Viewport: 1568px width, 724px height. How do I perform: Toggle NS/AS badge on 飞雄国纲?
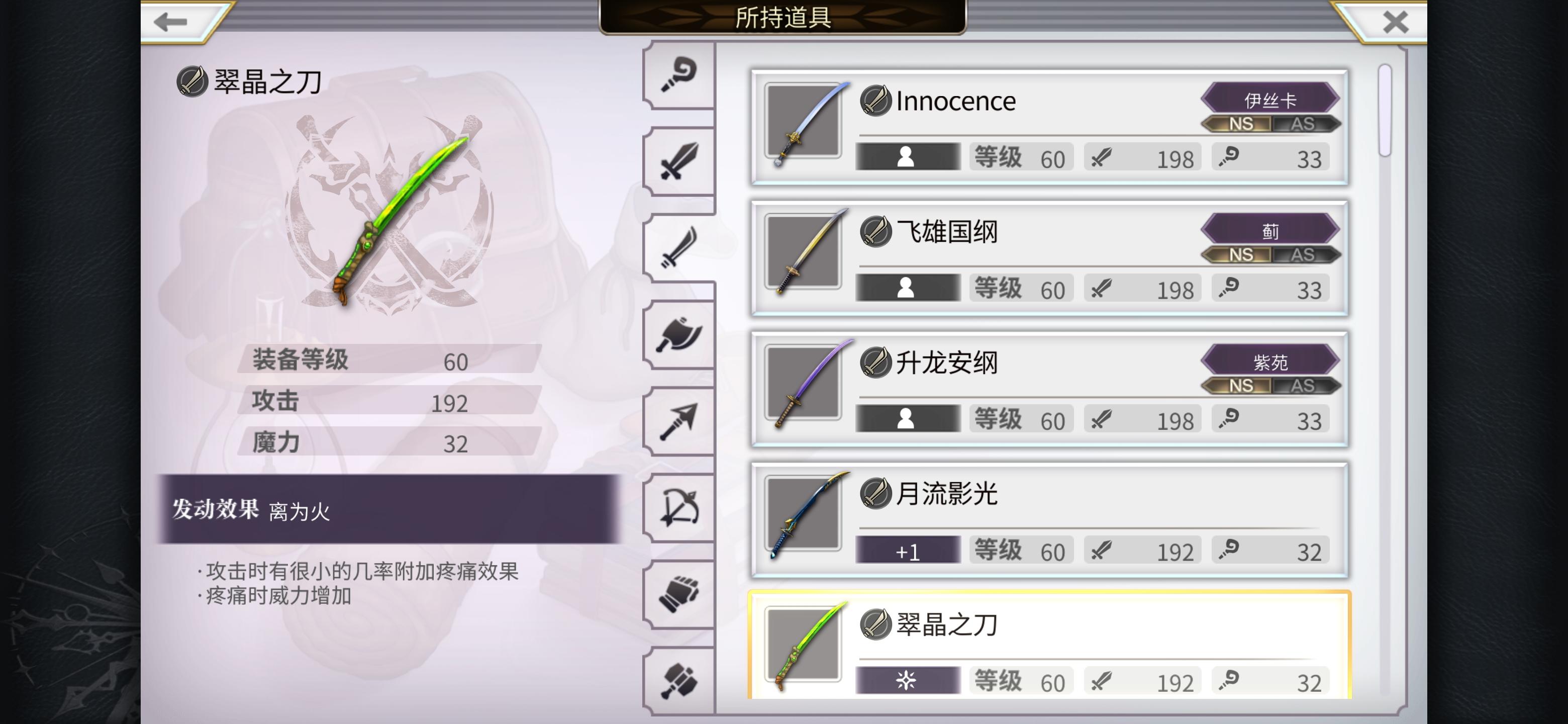tap(1271, 255)
